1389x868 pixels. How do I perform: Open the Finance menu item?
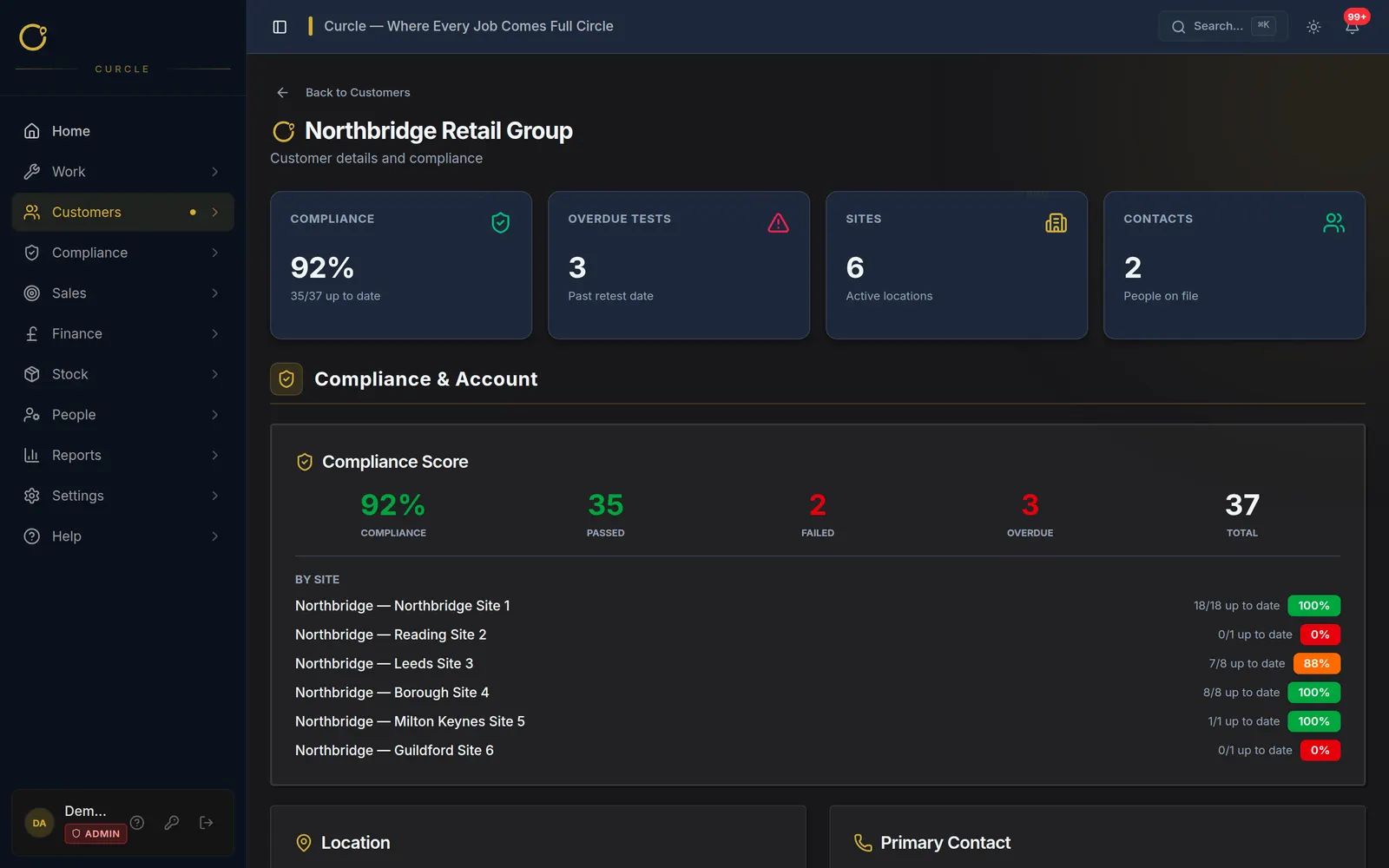pyautogui.click(x=123, y=333)
